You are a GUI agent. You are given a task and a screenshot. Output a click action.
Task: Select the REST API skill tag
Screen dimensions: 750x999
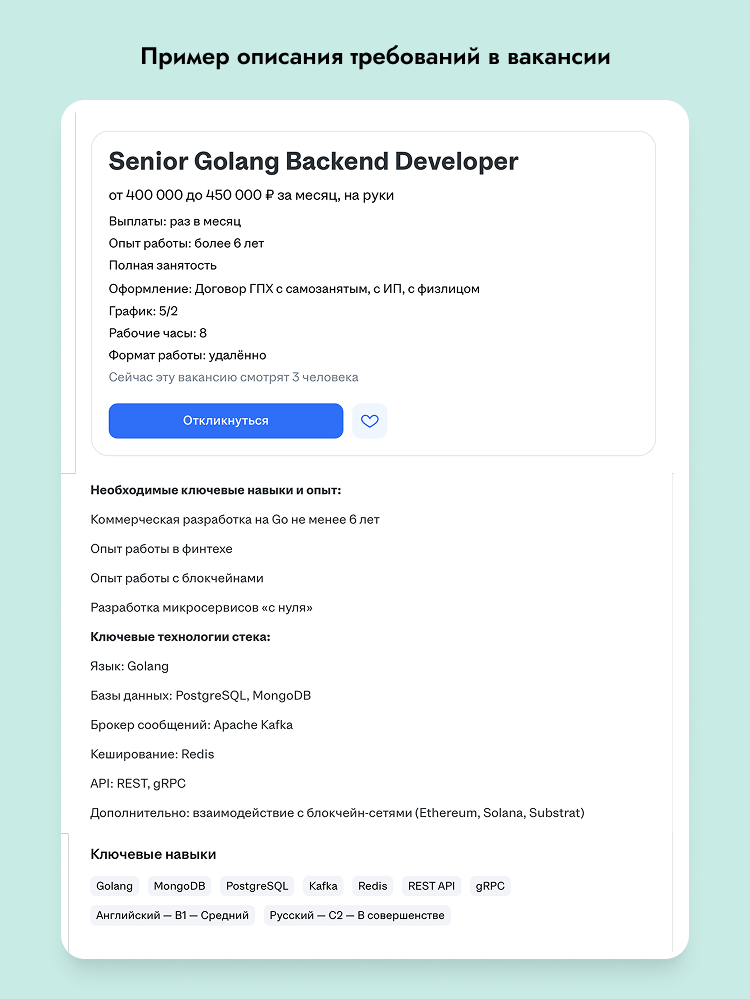point(430,886)
